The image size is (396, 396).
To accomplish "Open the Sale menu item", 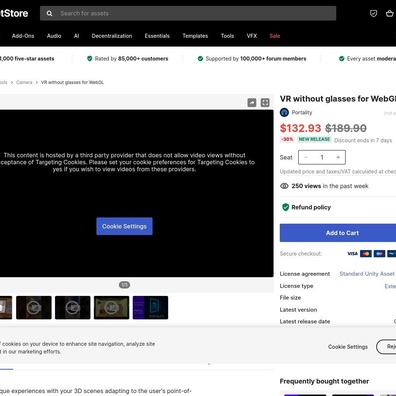I will [x=275, y=36].
